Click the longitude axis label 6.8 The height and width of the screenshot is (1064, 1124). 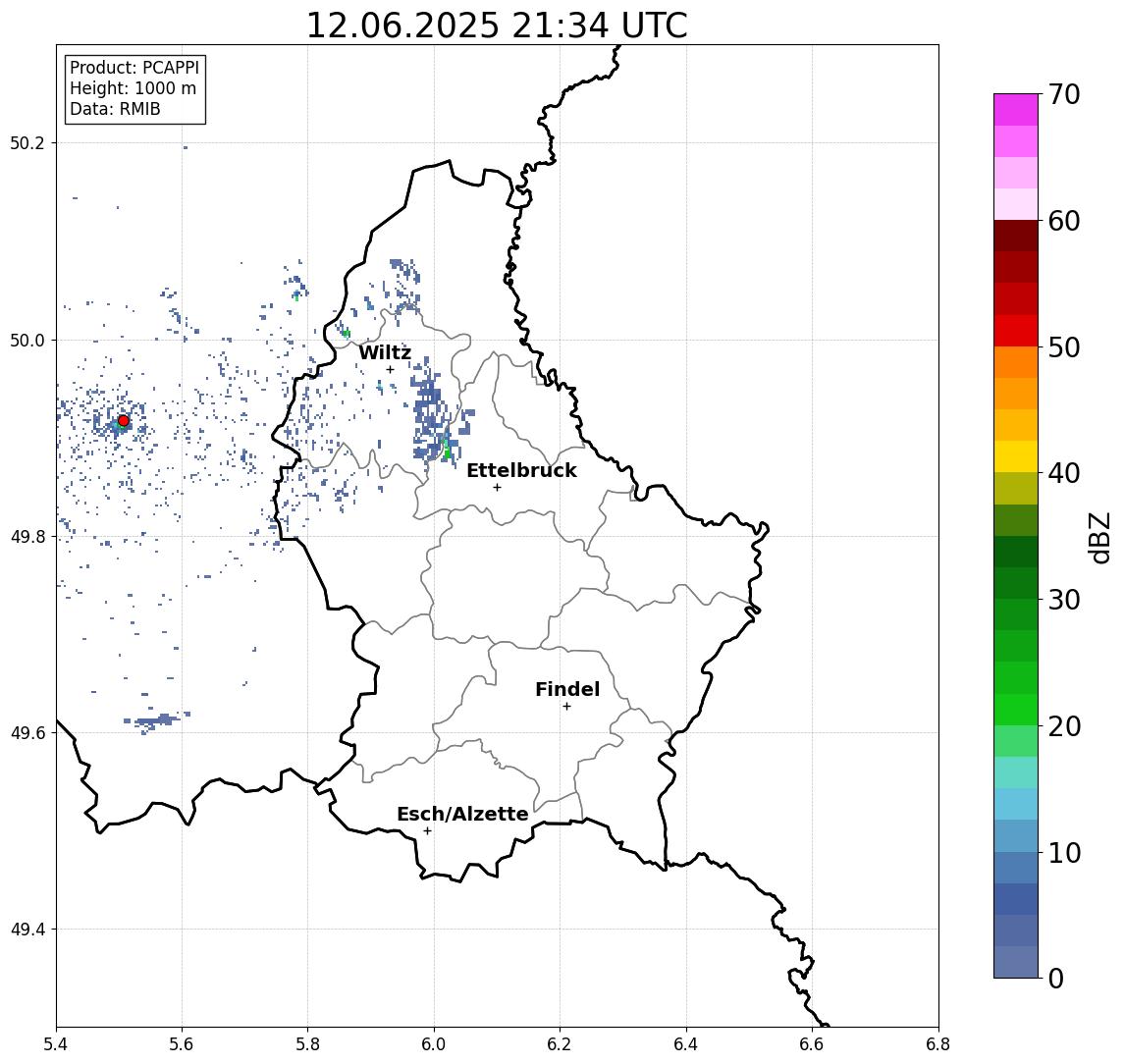coord(937,1044)
